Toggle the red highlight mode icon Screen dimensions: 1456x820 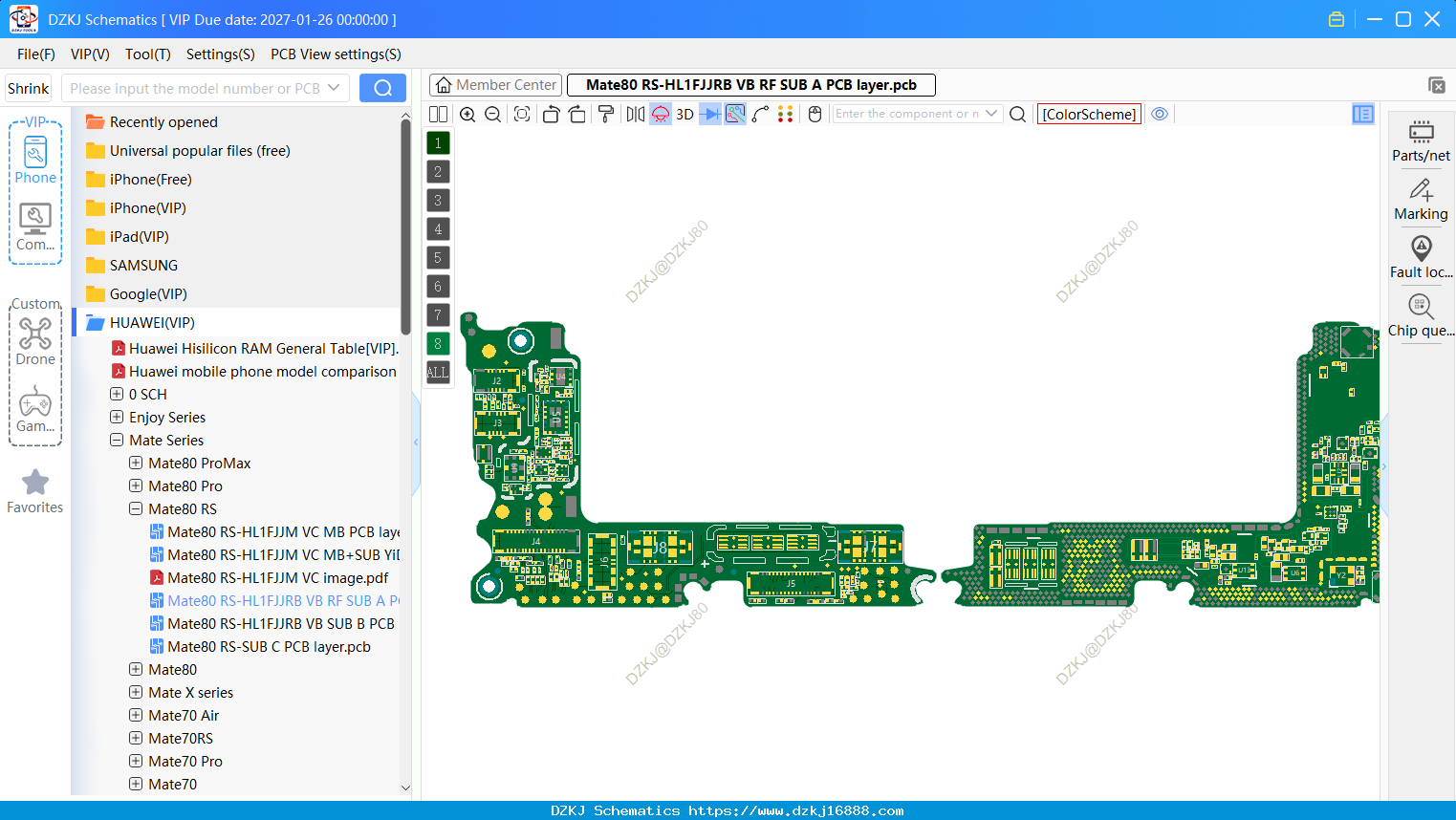coord(661,114)
